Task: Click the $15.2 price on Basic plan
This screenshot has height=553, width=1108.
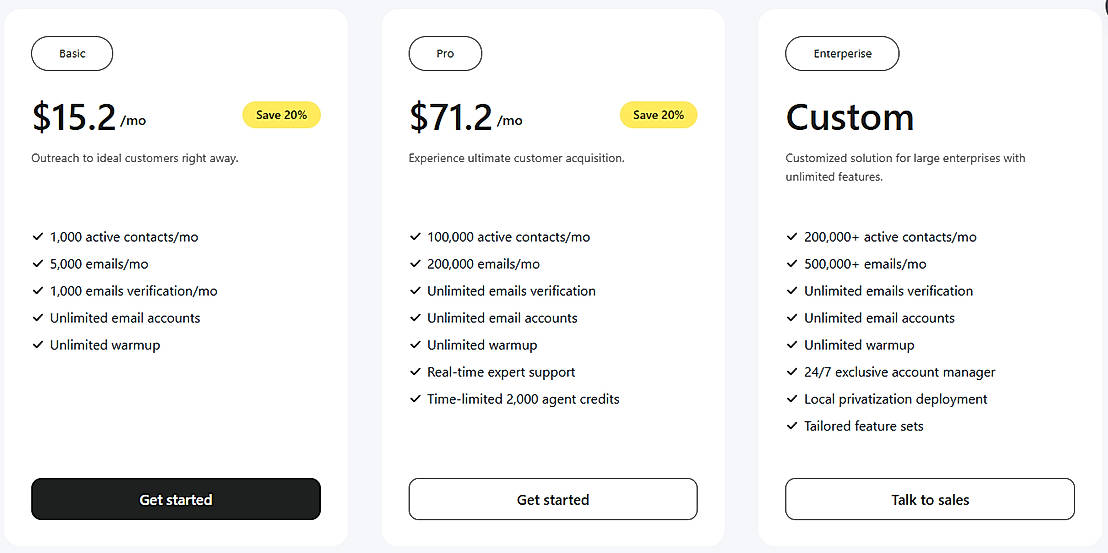Action: point(75,118)
